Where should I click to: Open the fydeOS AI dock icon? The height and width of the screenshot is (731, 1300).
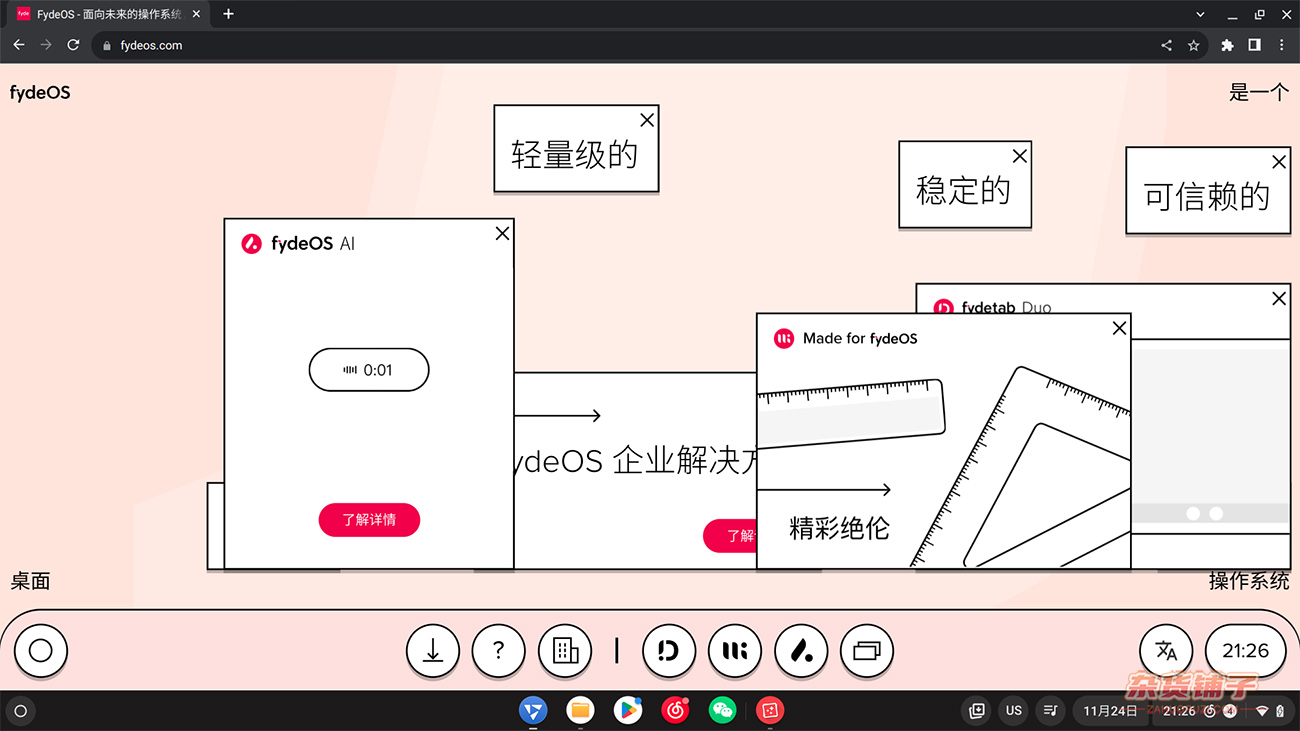801,651
